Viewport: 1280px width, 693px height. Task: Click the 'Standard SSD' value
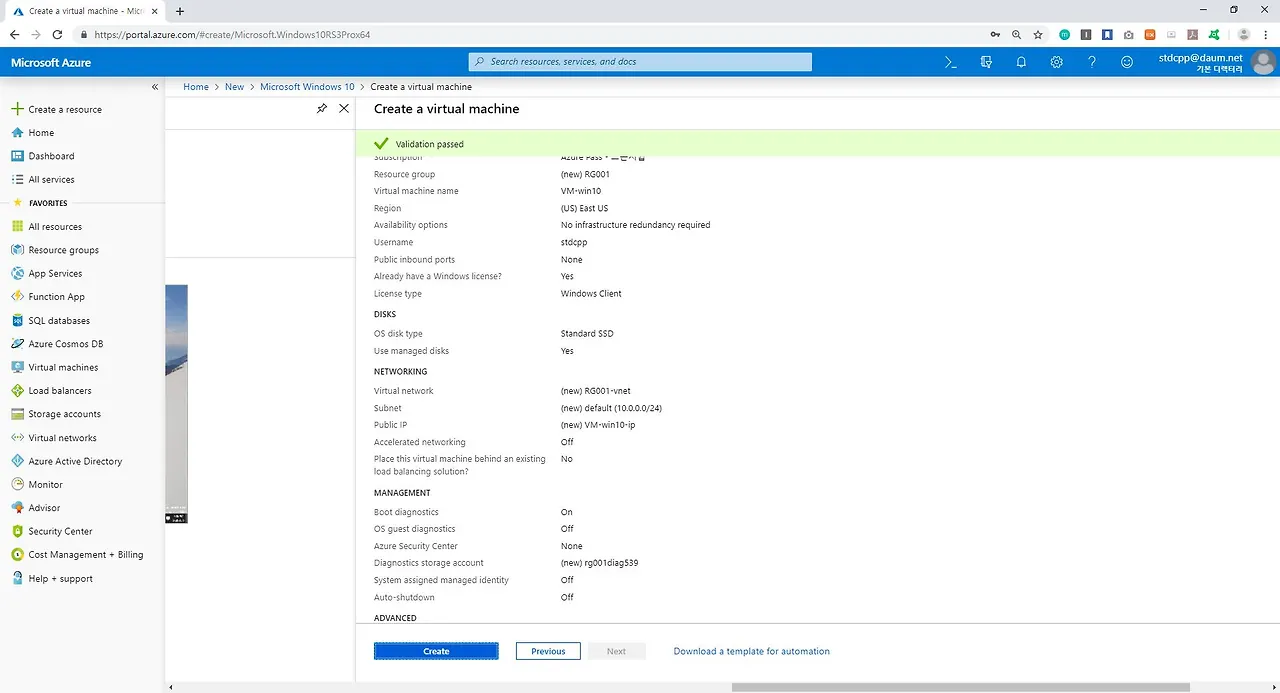click(587, 334)
